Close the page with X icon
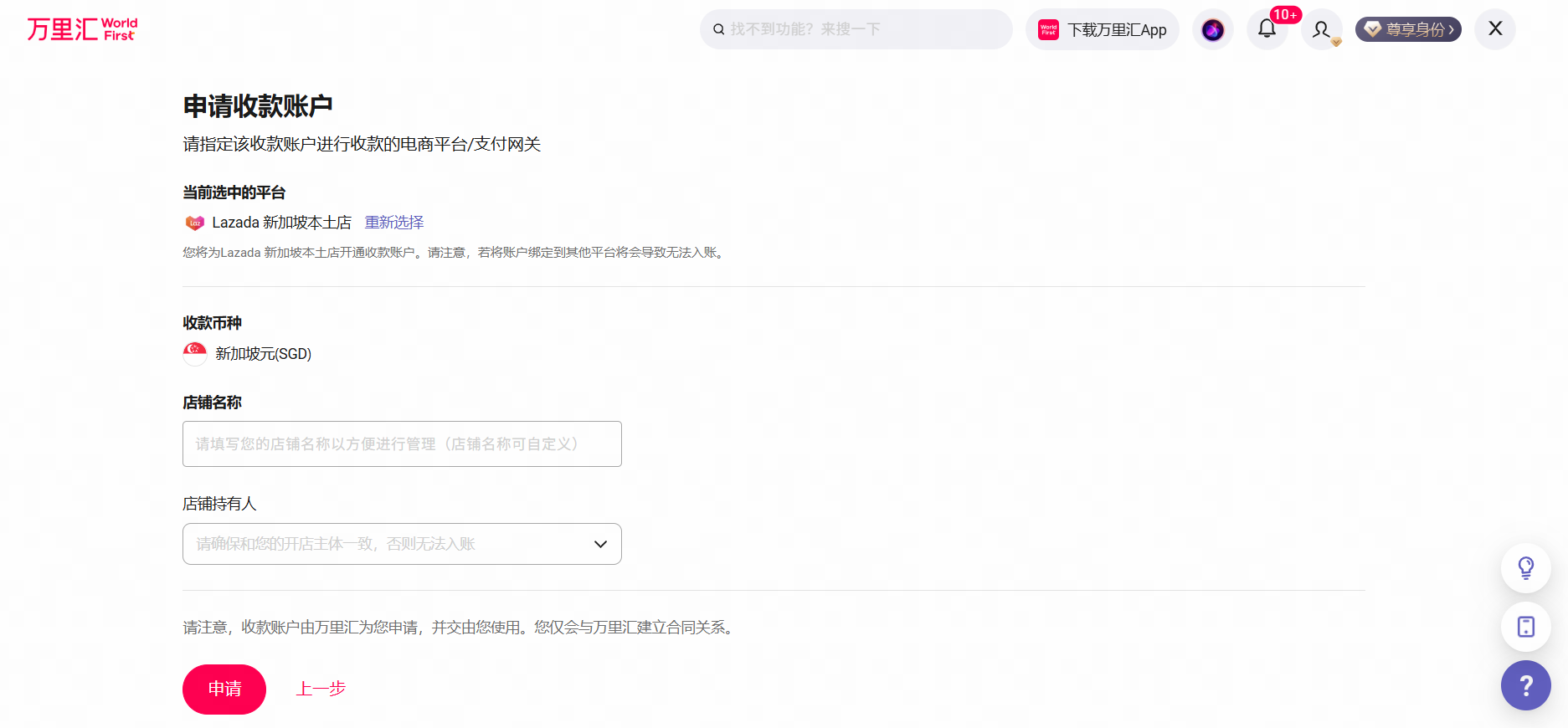Image resolution: width=1568 pixels, height=728 pixels. [x=1495, y=29]
